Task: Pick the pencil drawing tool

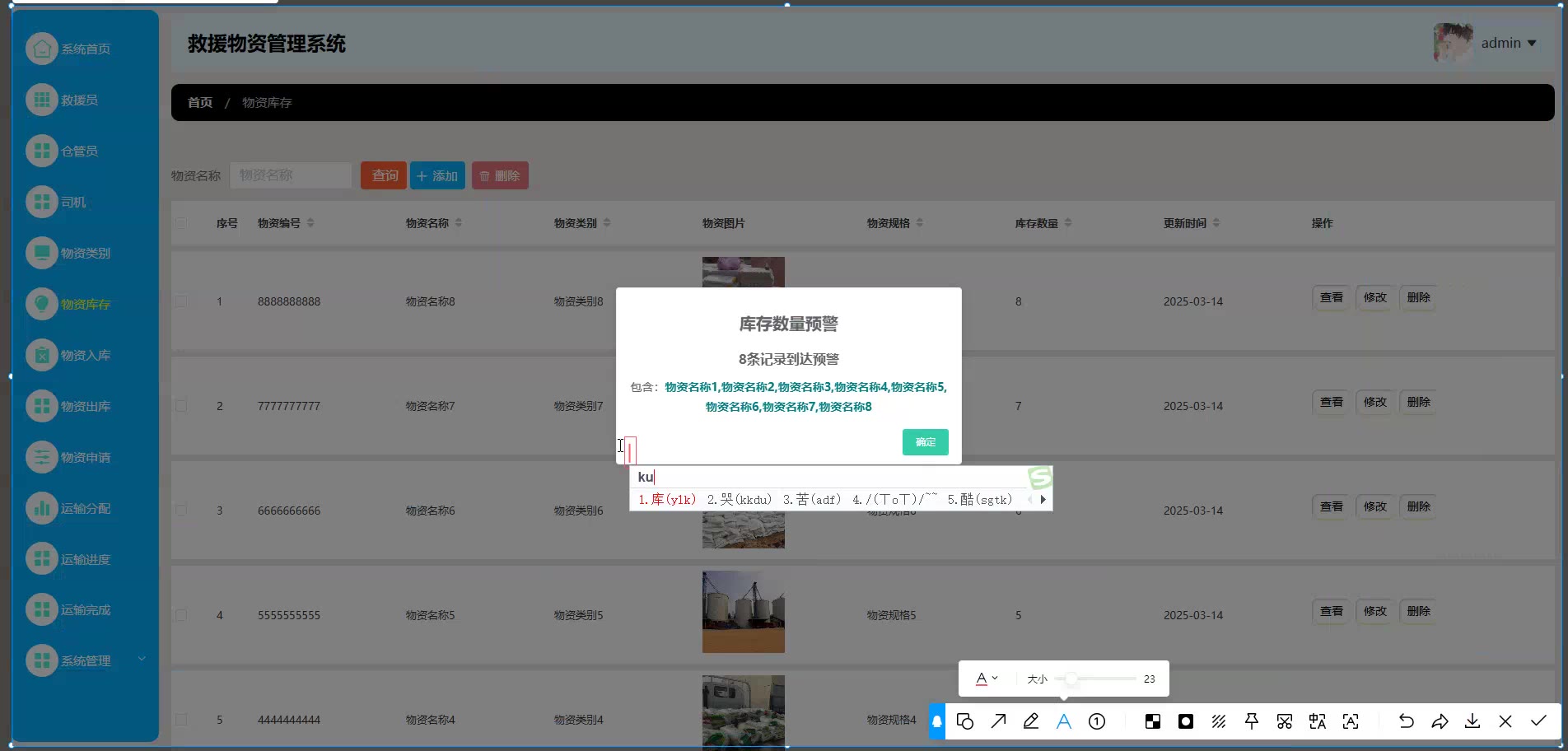Action: click(x=1031, y=722)
